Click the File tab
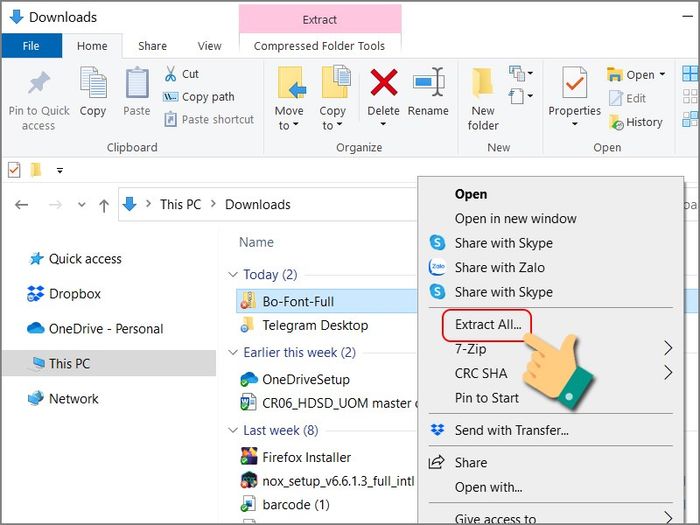700x525 pixels. pyautogui.click(x=31, y=46)
